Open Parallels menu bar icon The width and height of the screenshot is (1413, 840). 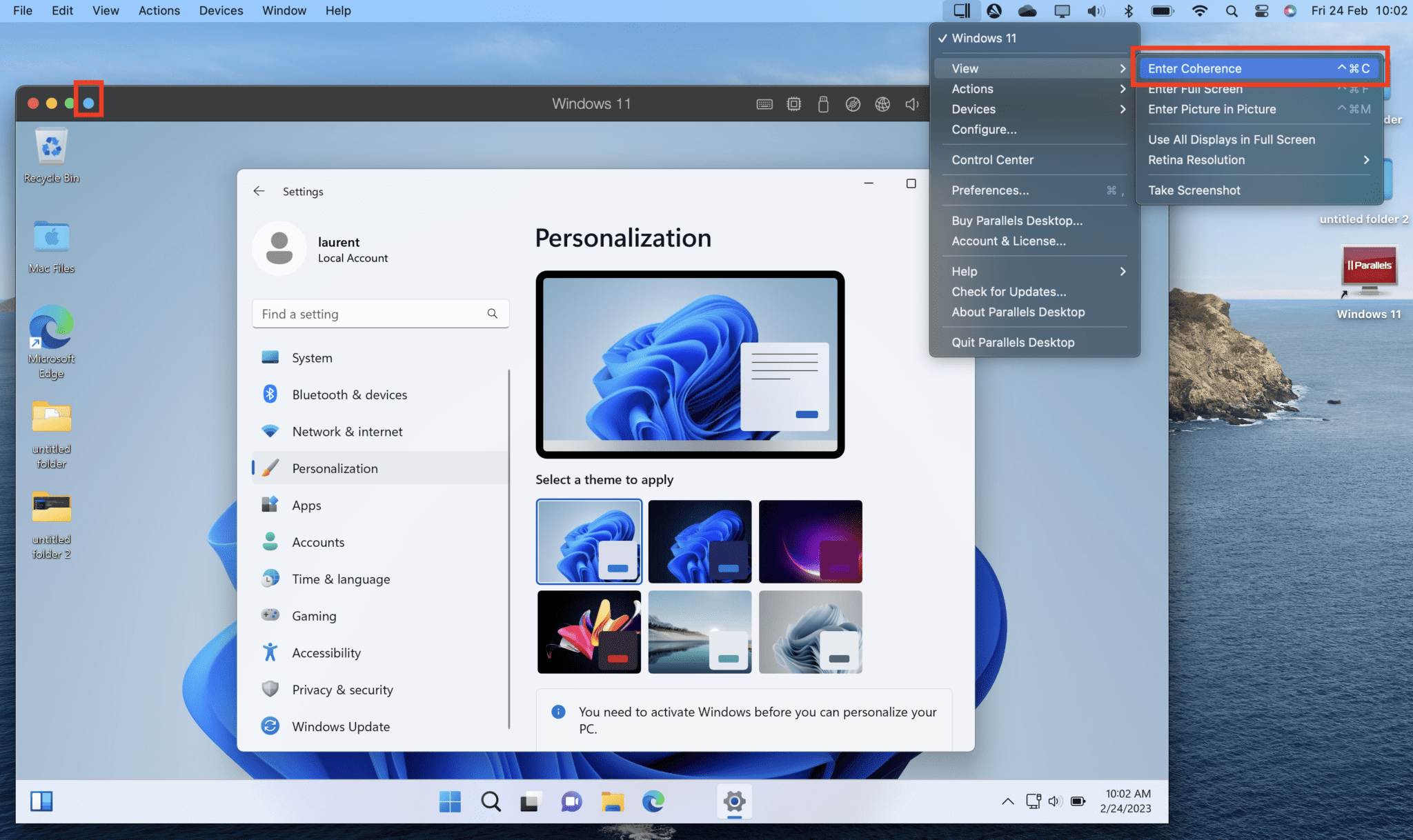[962, 11]
